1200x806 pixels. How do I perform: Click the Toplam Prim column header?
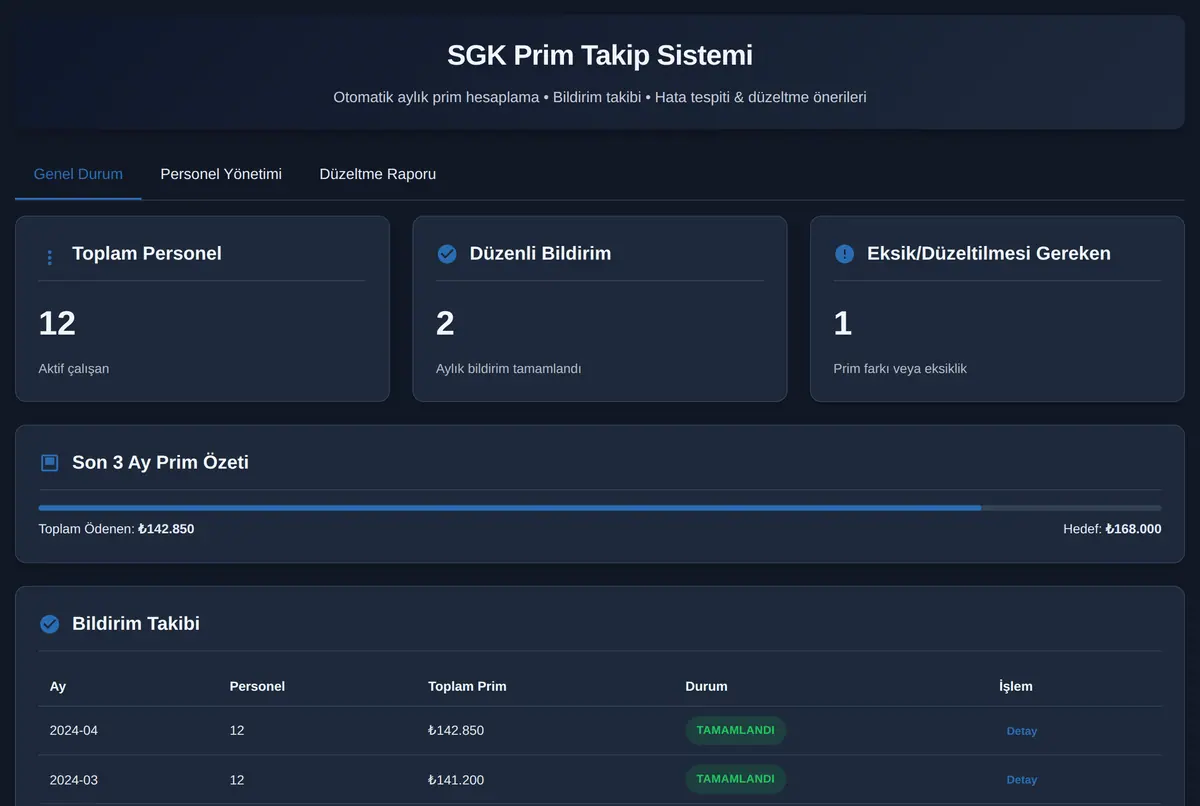click(x=467, y=686)
